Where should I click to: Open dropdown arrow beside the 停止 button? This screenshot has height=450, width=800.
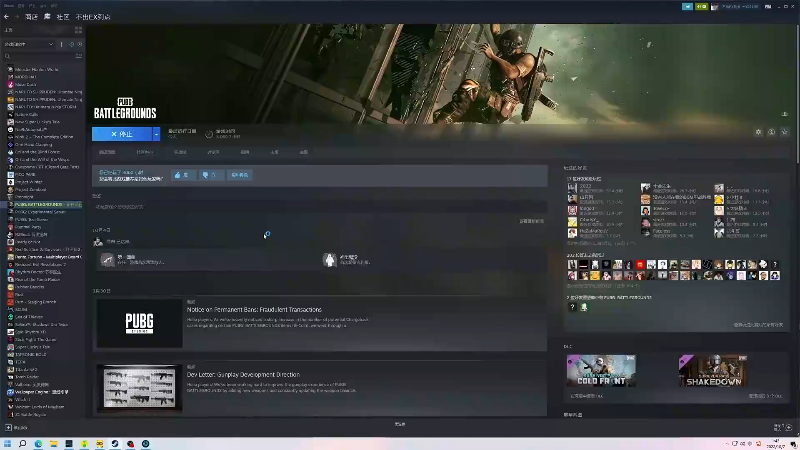[156, 134]
